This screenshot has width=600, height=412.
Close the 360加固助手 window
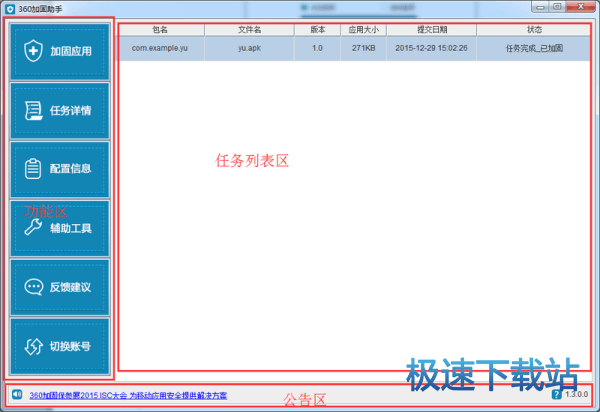(580, 7)
